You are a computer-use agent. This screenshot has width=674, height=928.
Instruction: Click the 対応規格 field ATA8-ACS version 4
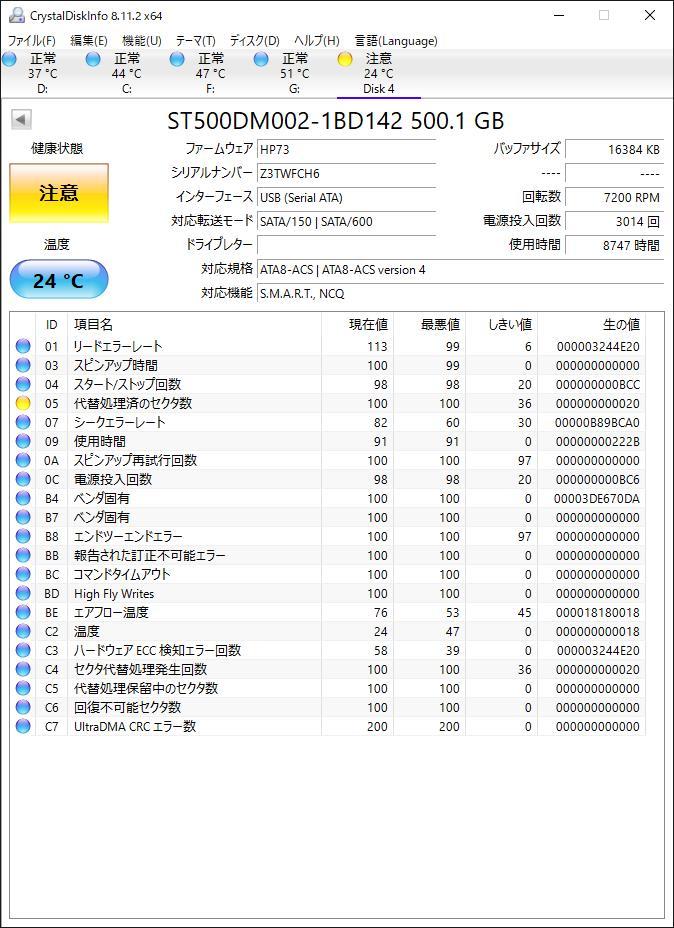(460, 269)
